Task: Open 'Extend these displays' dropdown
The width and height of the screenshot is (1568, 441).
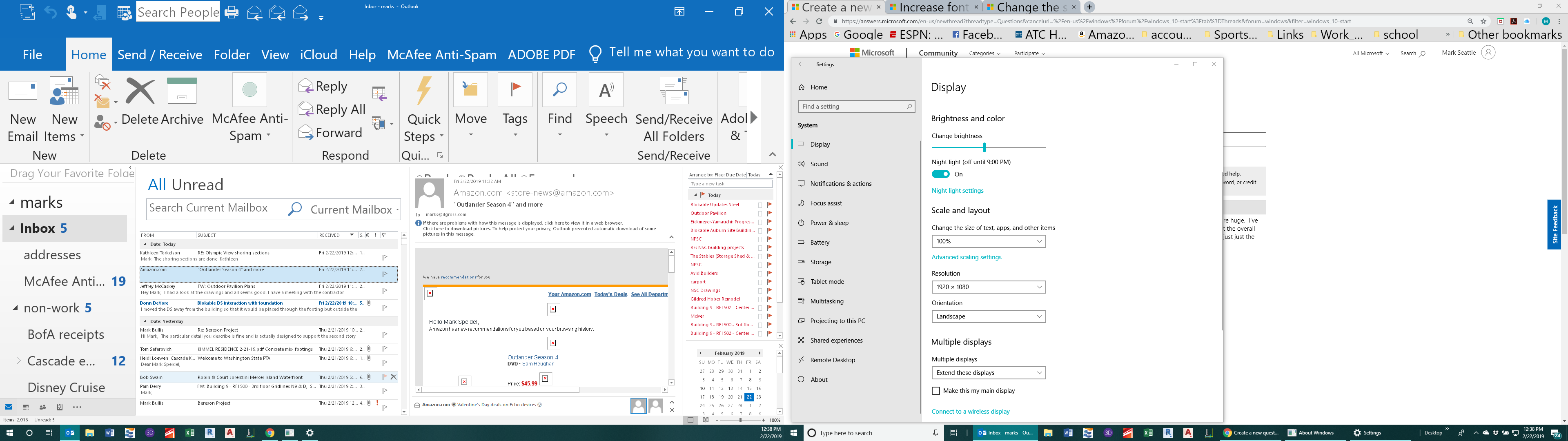Action: tap(989, 373)
